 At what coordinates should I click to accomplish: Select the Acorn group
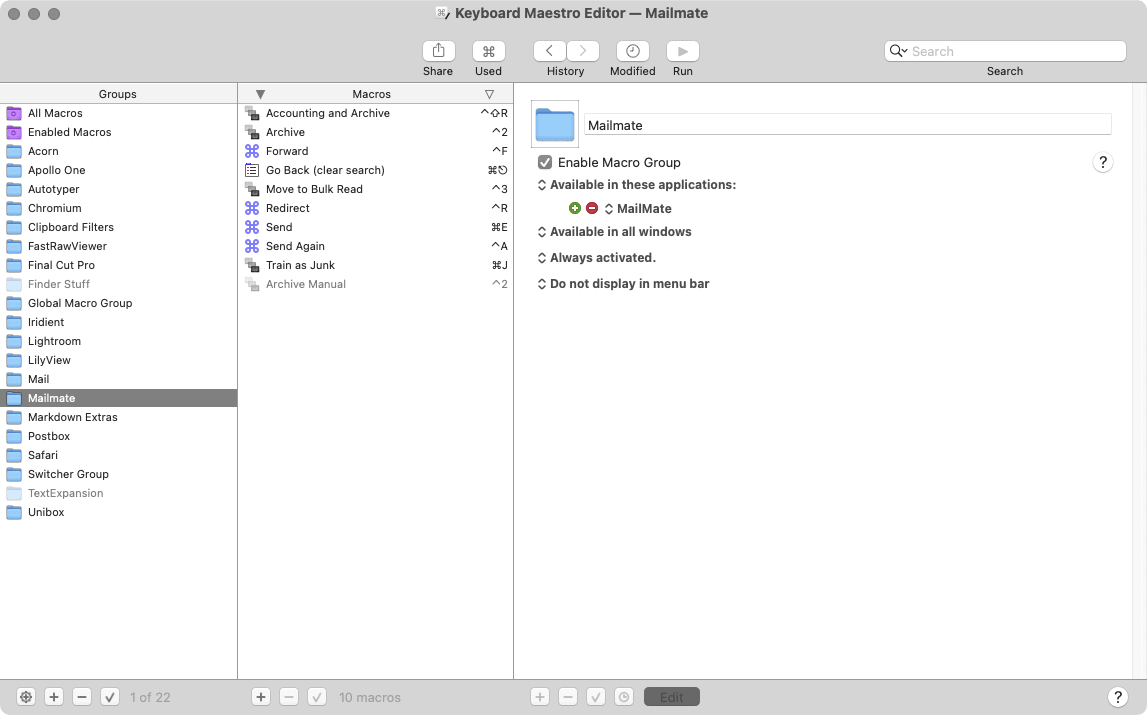coord(119,151)
